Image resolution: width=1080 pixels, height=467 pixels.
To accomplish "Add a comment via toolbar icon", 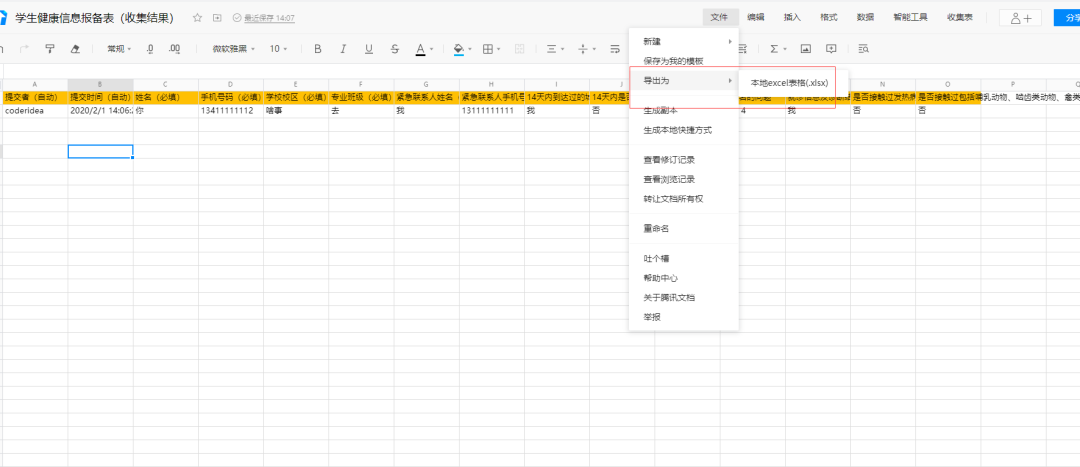I will click(831, 49).
